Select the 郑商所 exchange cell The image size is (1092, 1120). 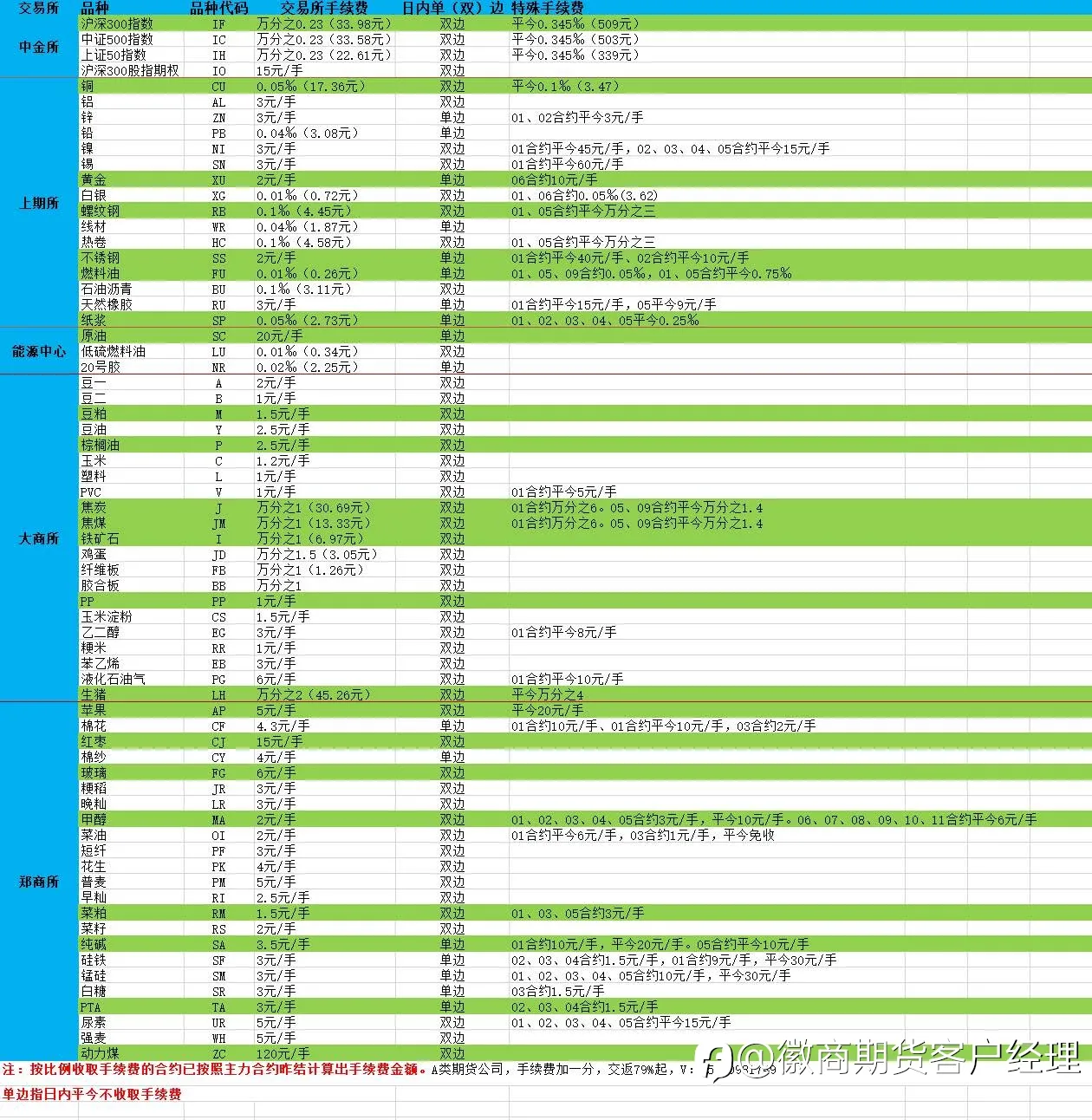pos(39,882)
